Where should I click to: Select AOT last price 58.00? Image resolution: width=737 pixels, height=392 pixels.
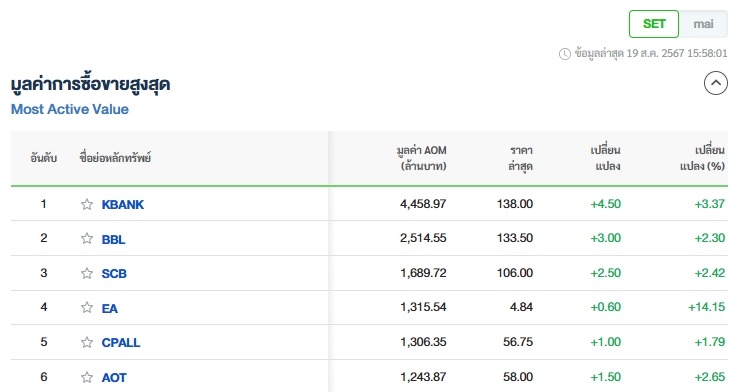click(518, 377)
